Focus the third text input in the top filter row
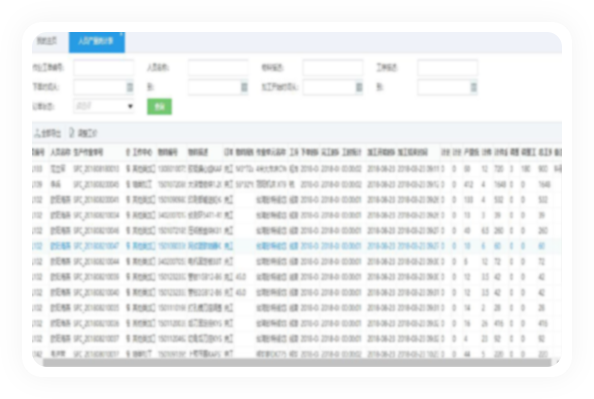 [333, 67]
